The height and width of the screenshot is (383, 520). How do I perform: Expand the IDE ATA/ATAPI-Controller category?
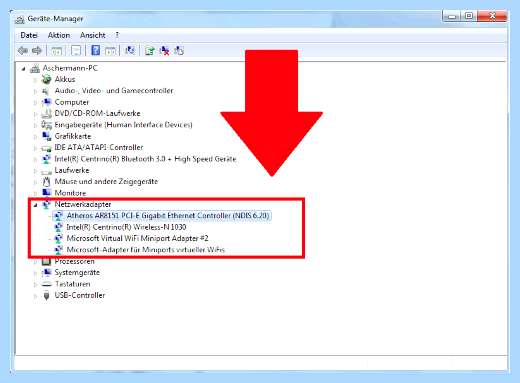[35, 148]
